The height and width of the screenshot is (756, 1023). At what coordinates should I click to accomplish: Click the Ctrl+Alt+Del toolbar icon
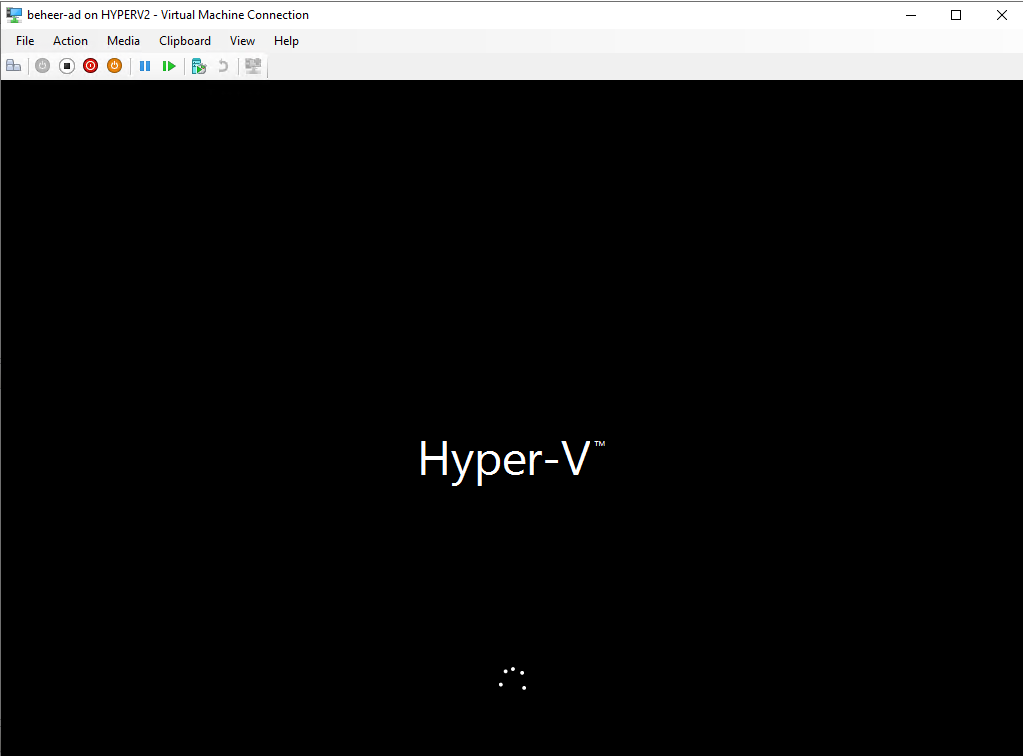point(14,66)
